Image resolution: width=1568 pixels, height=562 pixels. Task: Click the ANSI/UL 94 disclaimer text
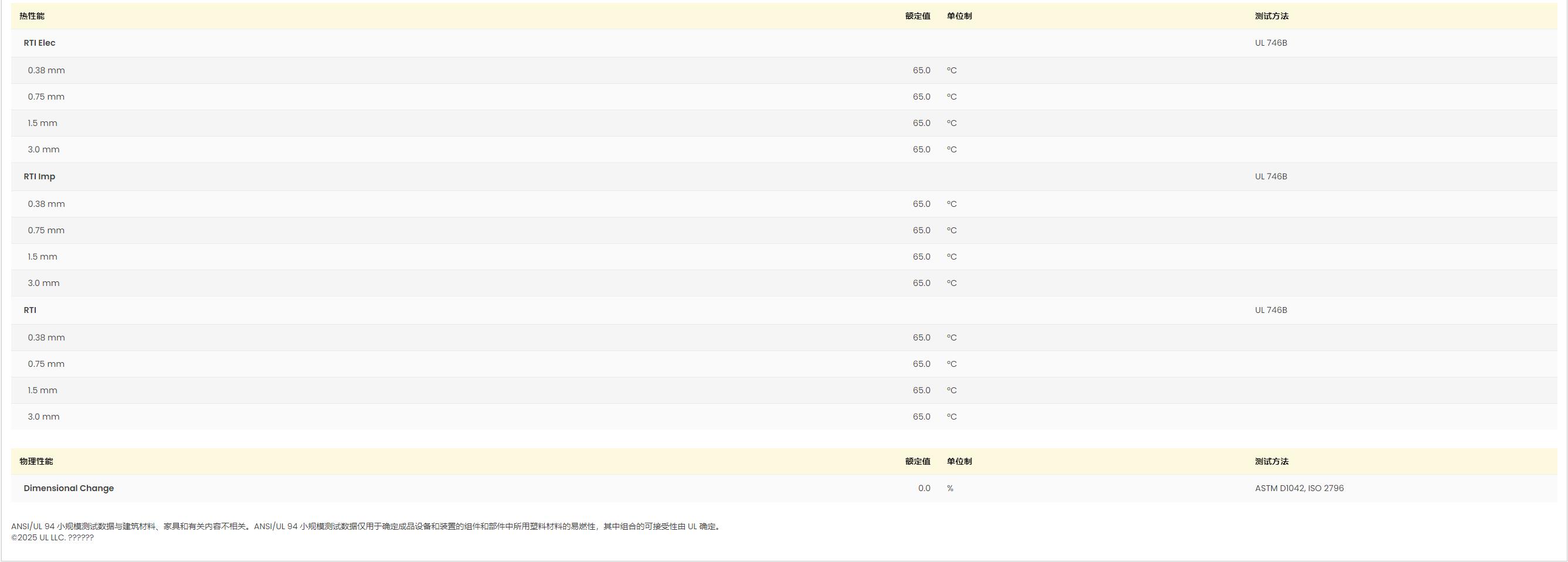pyautogui.click(x=366, y=527)
